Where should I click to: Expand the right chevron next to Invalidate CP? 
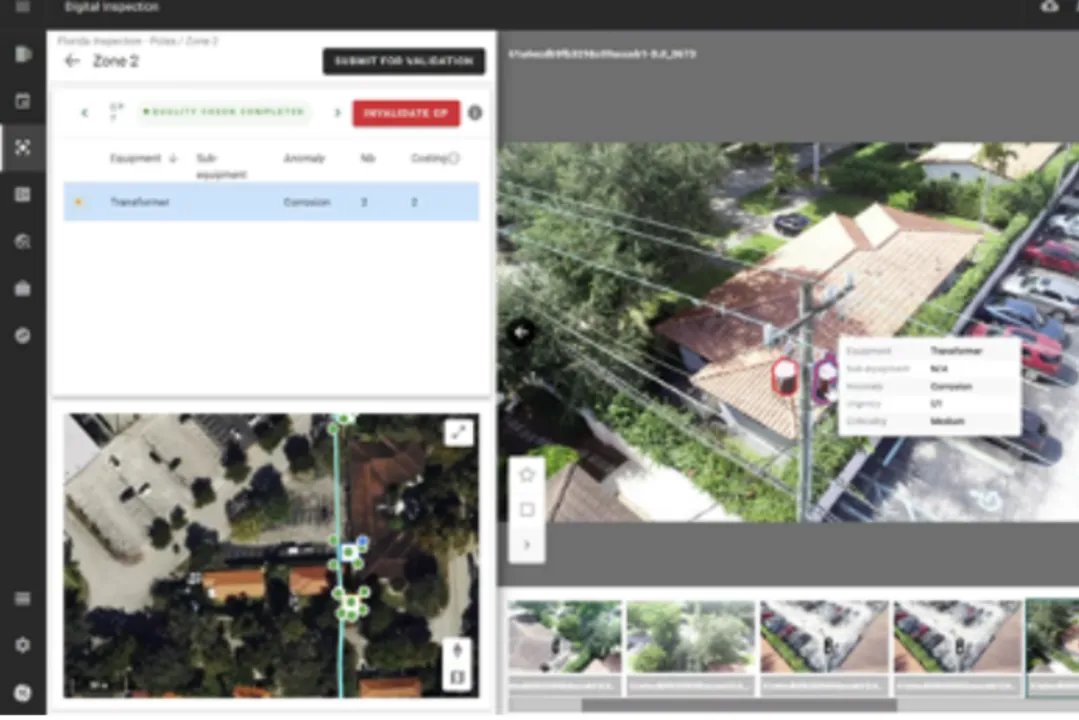click(337, 113)
